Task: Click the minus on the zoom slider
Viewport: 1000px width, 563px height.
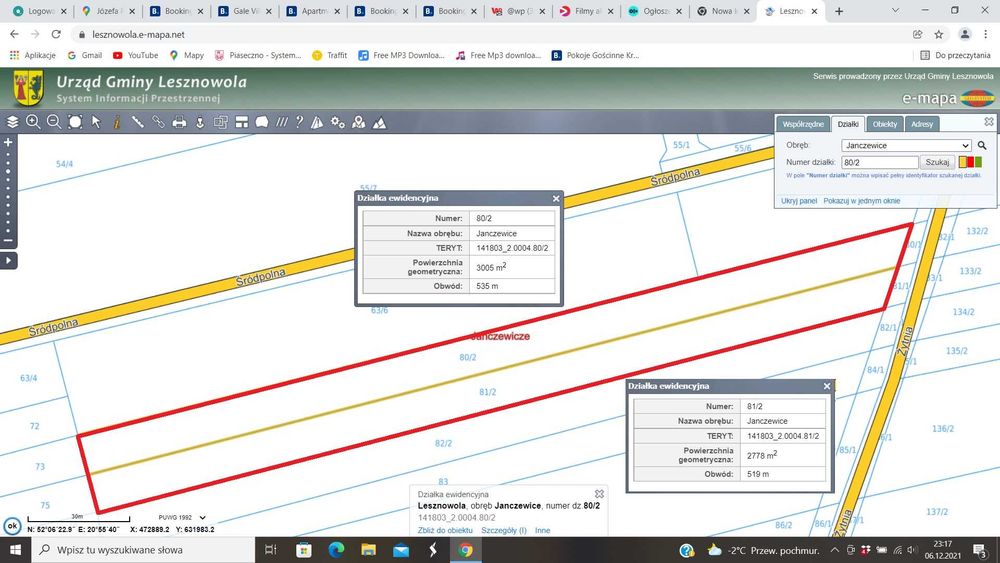Action: click(x=8, y=240)
